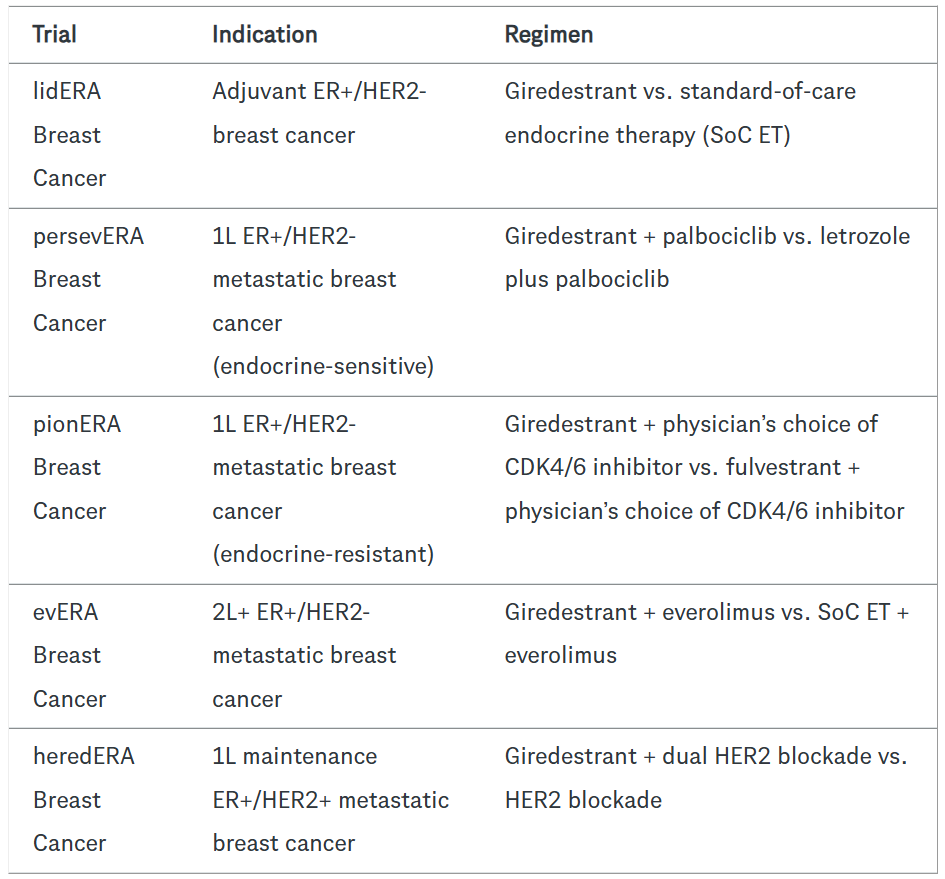Image resolution: width=945 pixels, height=879 pixels.
Task: Click the "plus palbociclib" text line
Action: (587, 280)
